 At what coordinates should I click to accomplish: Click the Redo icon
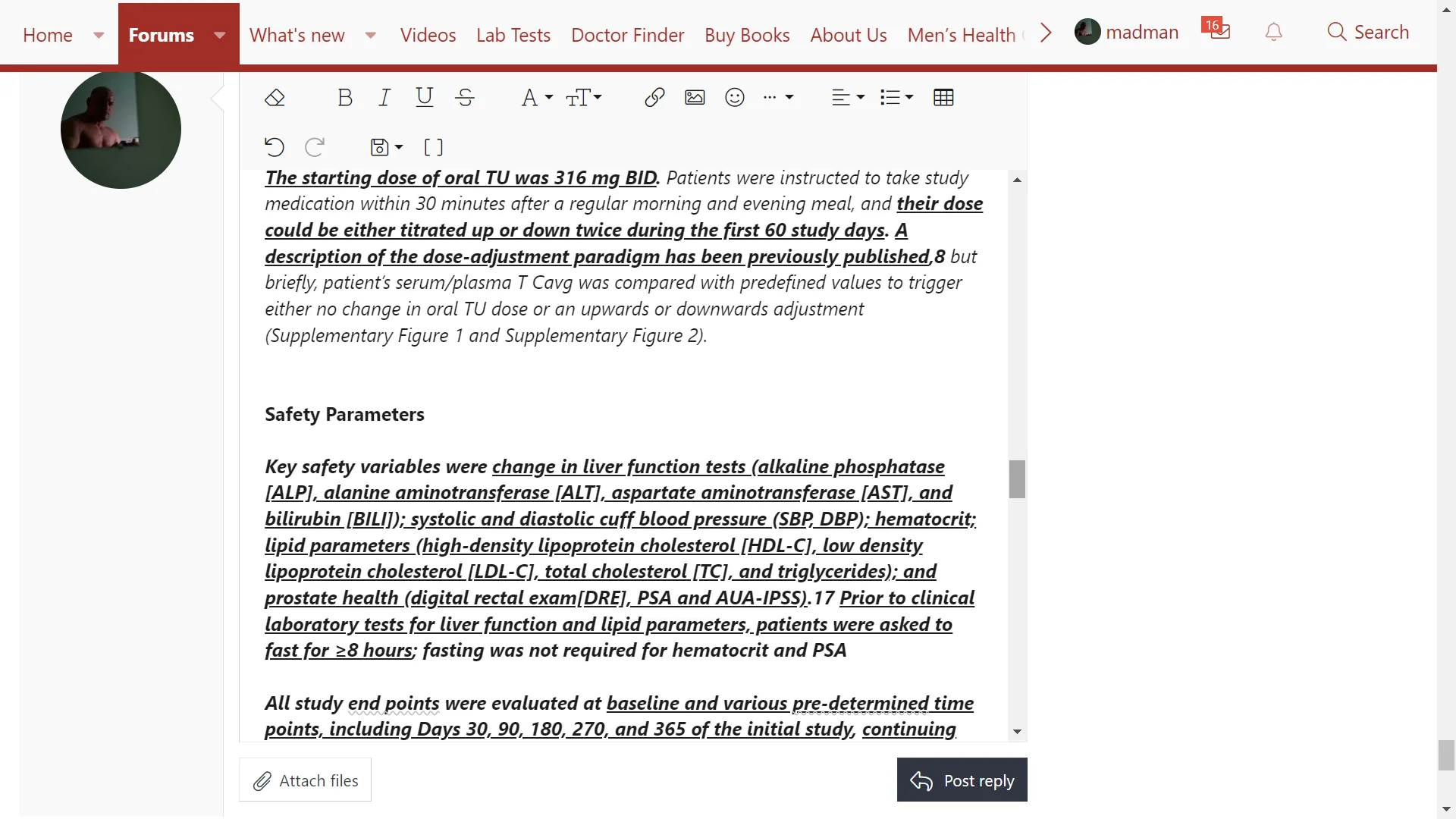[315, 147]
